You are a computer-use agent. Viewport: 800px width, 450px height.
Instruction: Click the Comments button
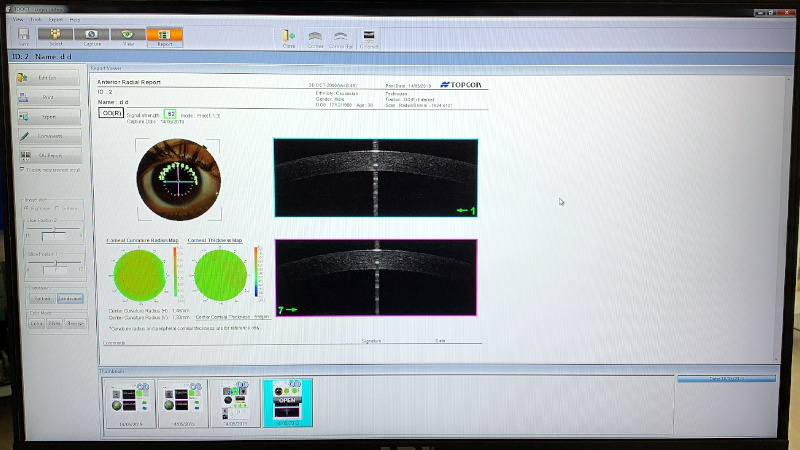49,136
